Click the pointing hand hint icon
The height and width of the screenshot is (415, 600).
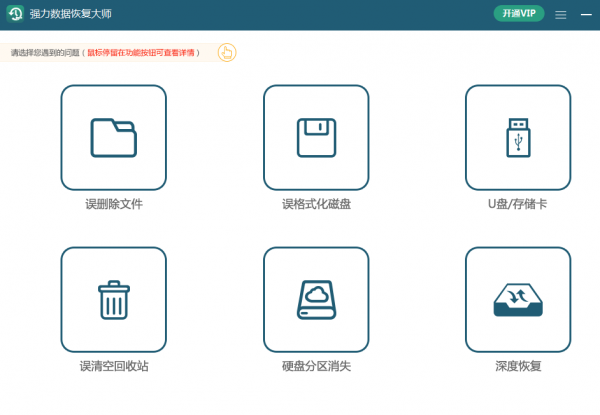[x=227, y=52]
